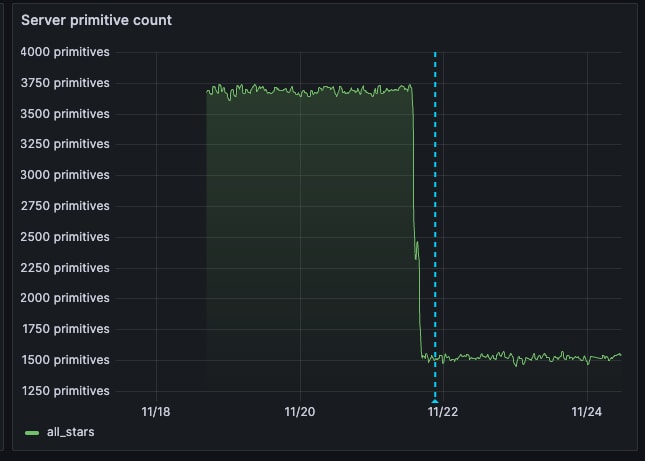The image size is (645, 461).
Task: Select the 11/22 x-axis date label
Action: point(443,411)
